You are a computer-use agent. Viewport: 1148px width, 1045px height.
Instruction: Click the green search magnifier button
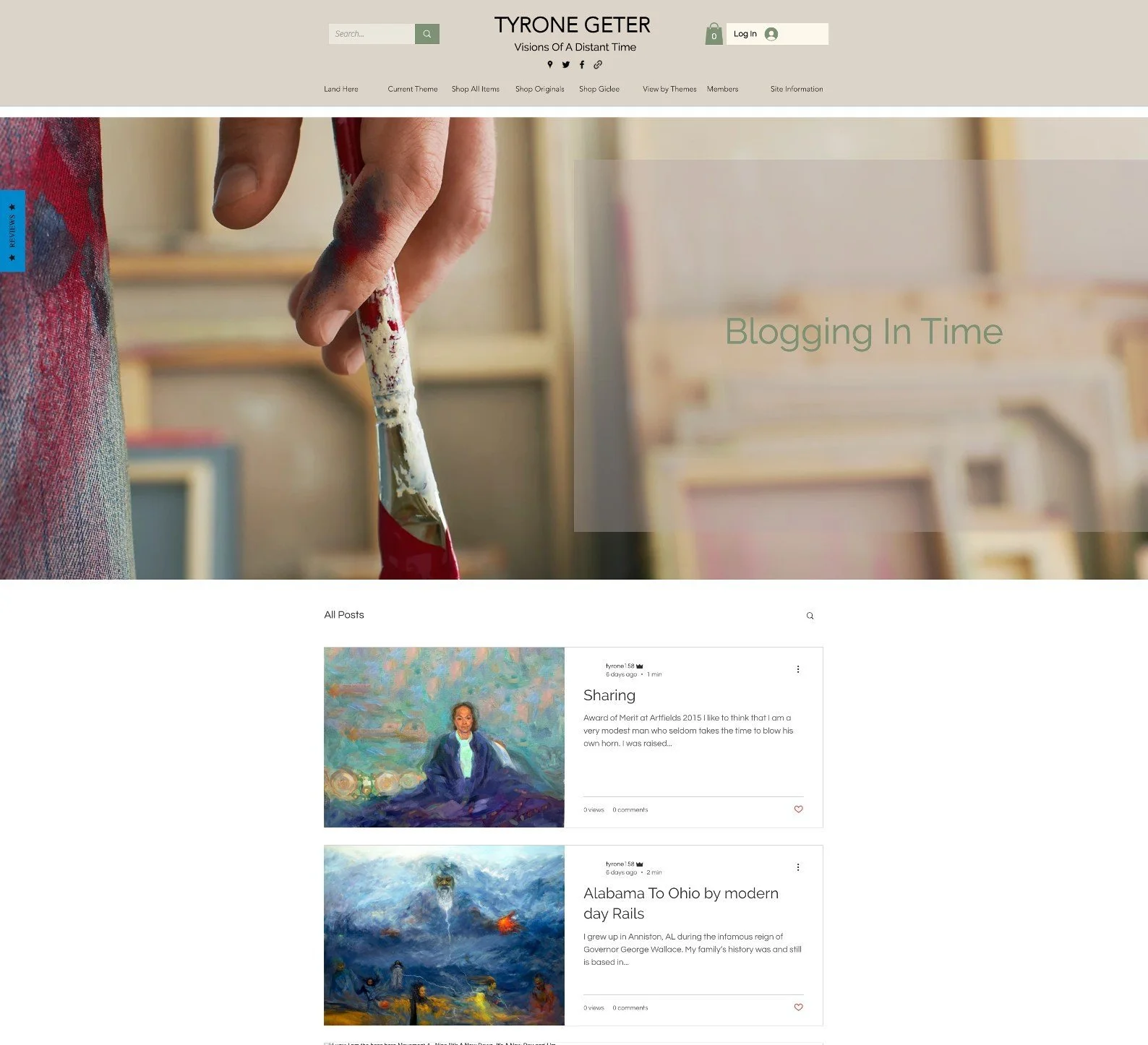[427, 34]
